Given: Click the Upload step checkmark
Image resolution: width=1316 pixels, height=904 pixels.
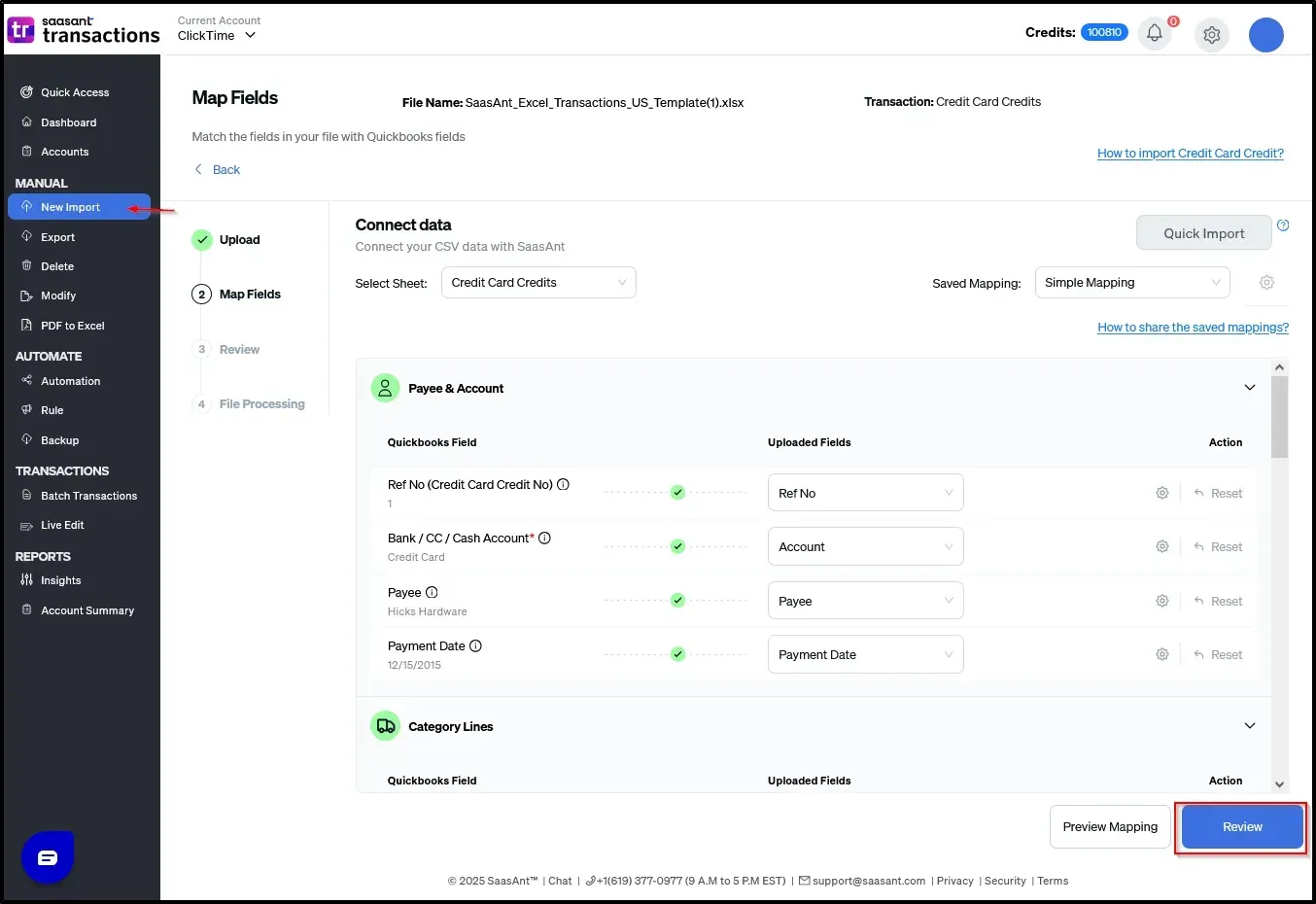Looking at the screenshot, I should [202, 240].
